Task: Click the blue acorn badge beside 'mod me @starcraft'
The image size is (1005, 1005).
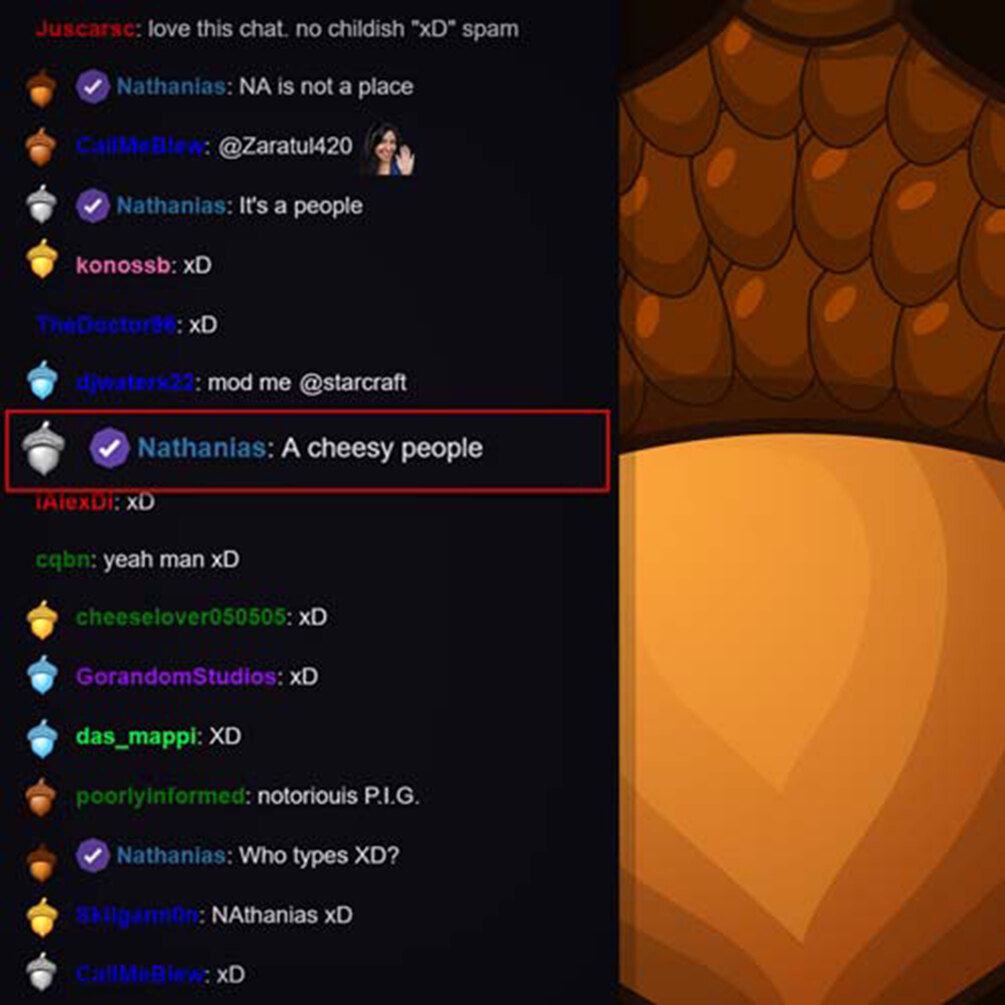Action: (x=42, y=380)
